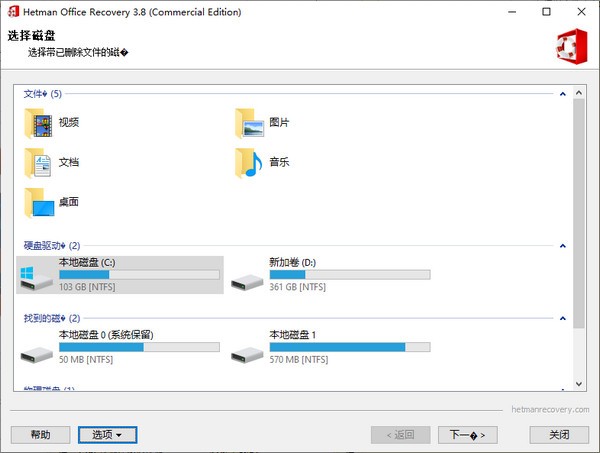
Task: Click the 找到的磁盘 (2) group header
Action: coord(52,318)
